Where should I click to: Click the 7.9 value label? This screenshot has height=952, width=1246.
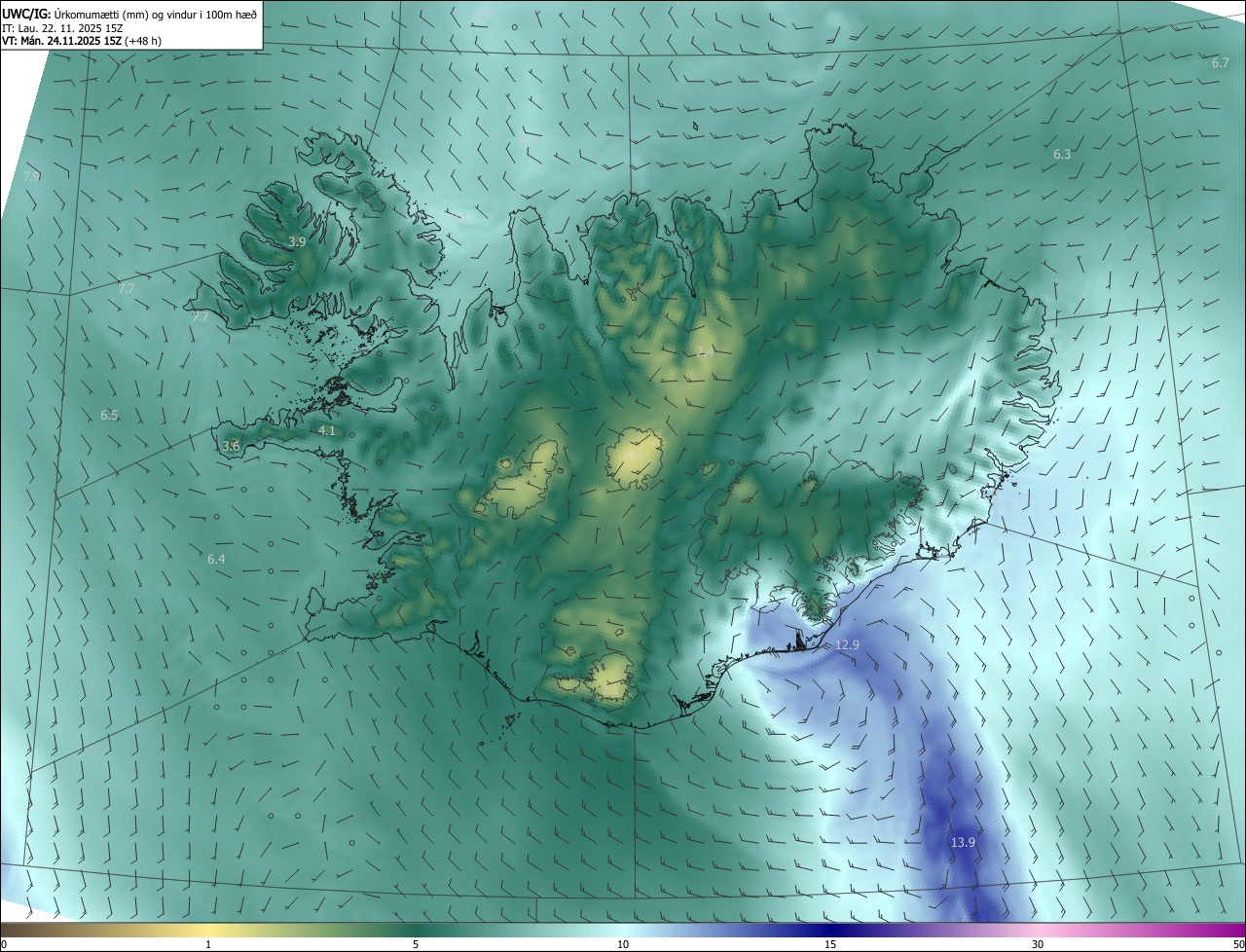32,176
